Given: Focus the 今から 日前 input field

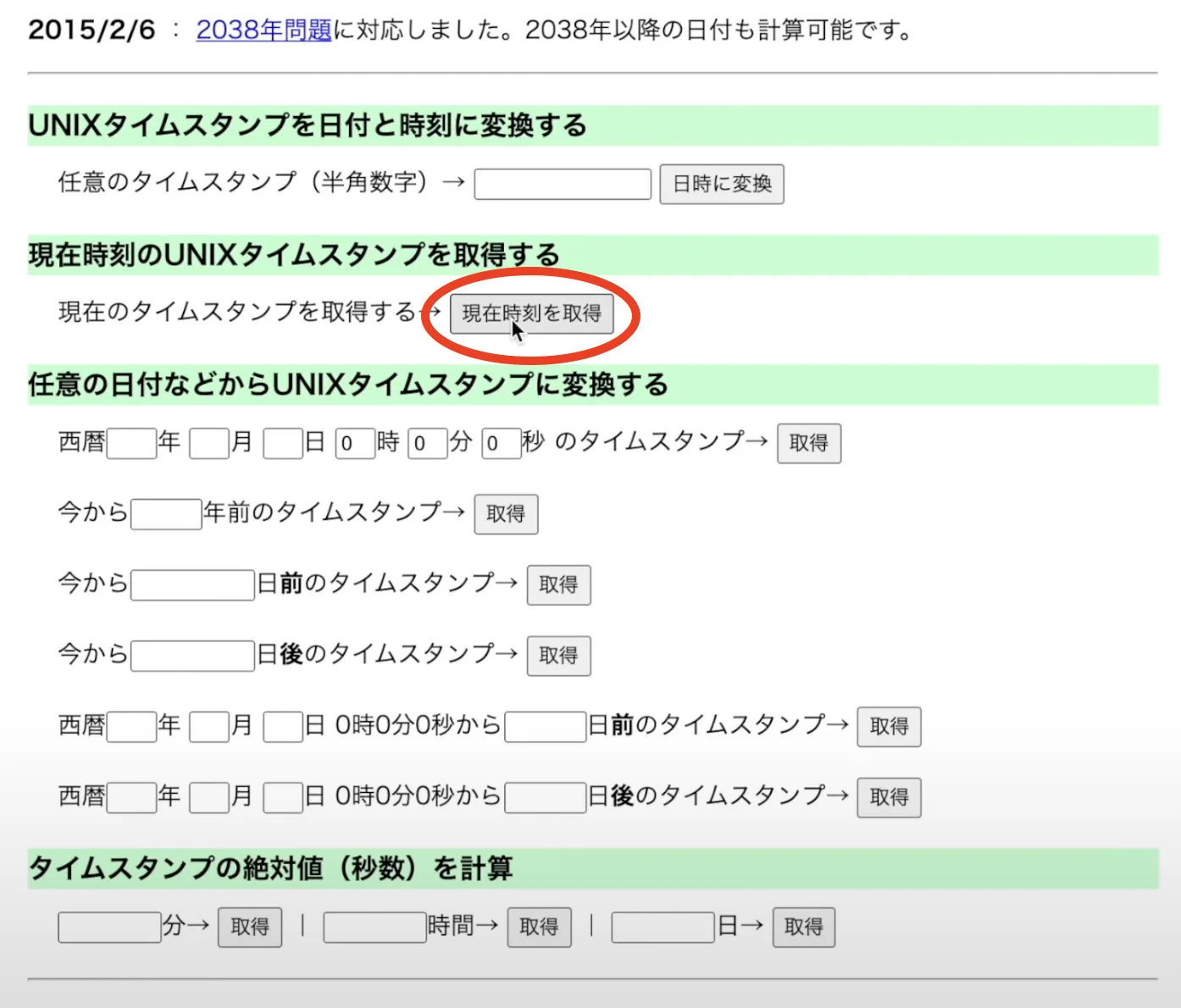Looking at the screenshot, I should tap(192, 585).
